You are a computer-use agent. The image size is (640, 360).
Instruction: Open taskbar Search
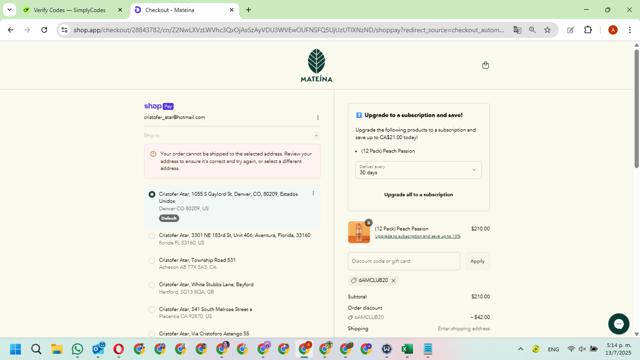tap(36, 349)
